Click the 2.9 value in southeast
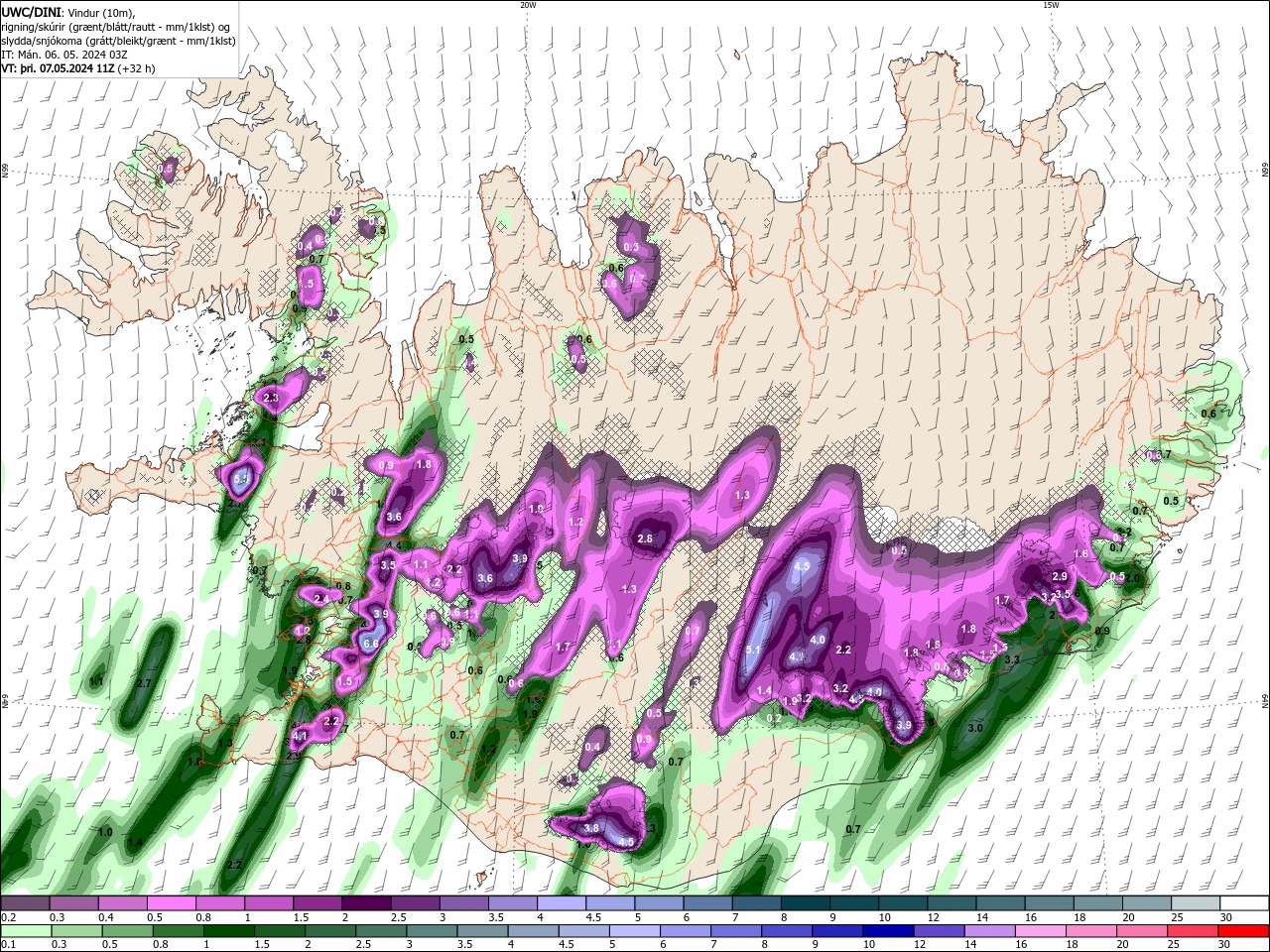Screen dimensions: 1270x952 tap(1059, 576)
